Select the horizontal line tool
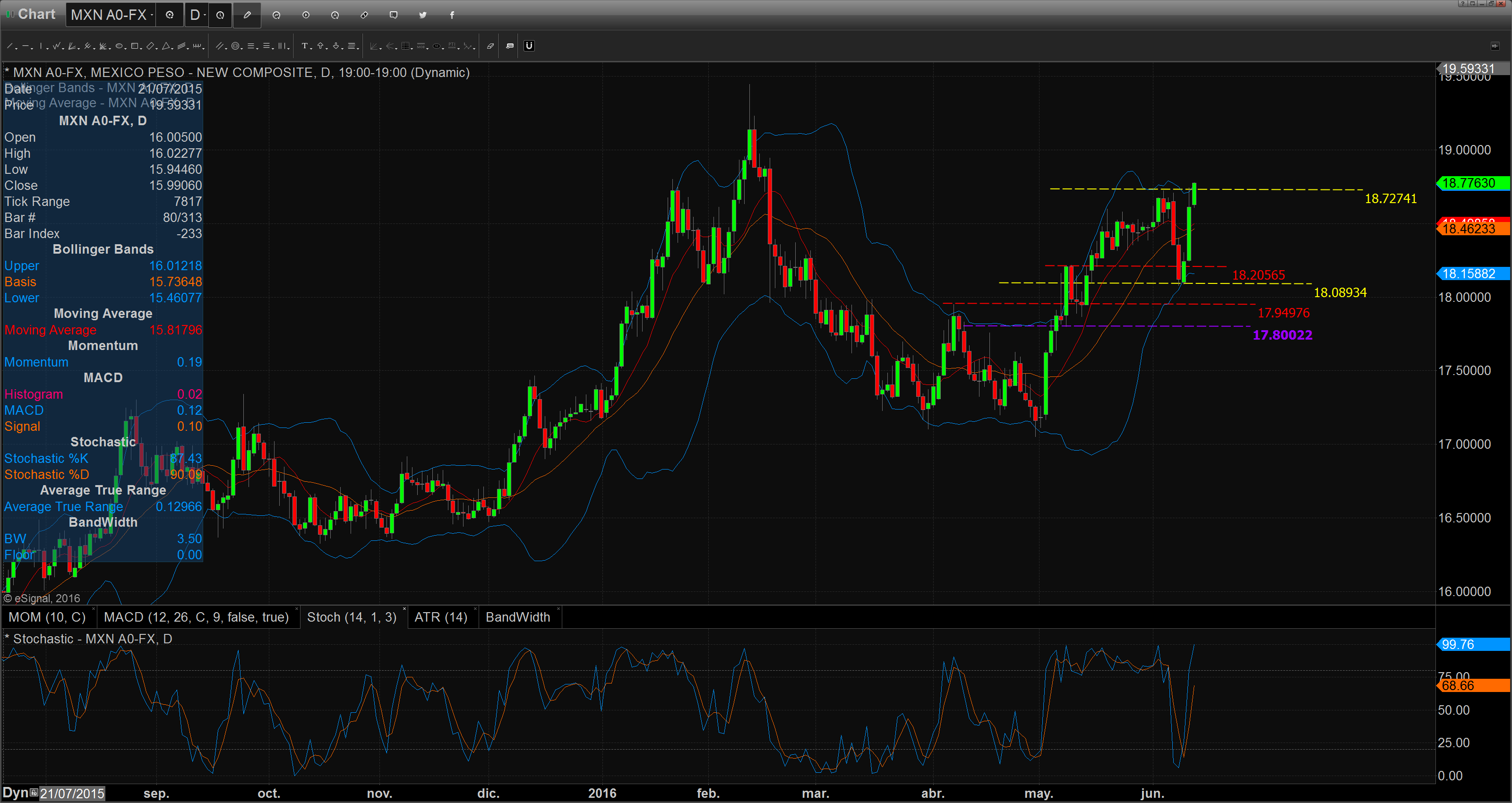Viewport: 1512px width, 803px height. pos(25,46)
